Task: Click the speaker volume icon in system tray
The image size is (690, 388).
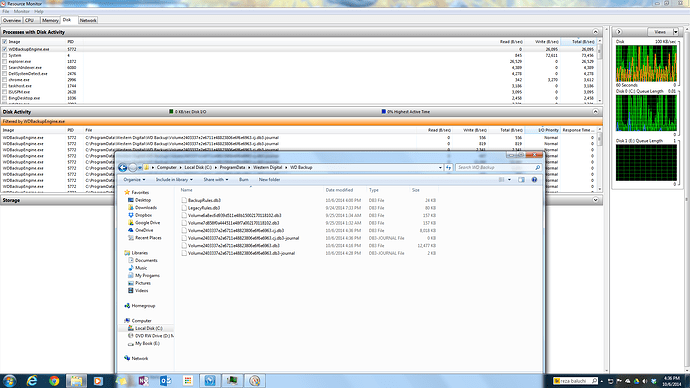Action: coord(645,381)
